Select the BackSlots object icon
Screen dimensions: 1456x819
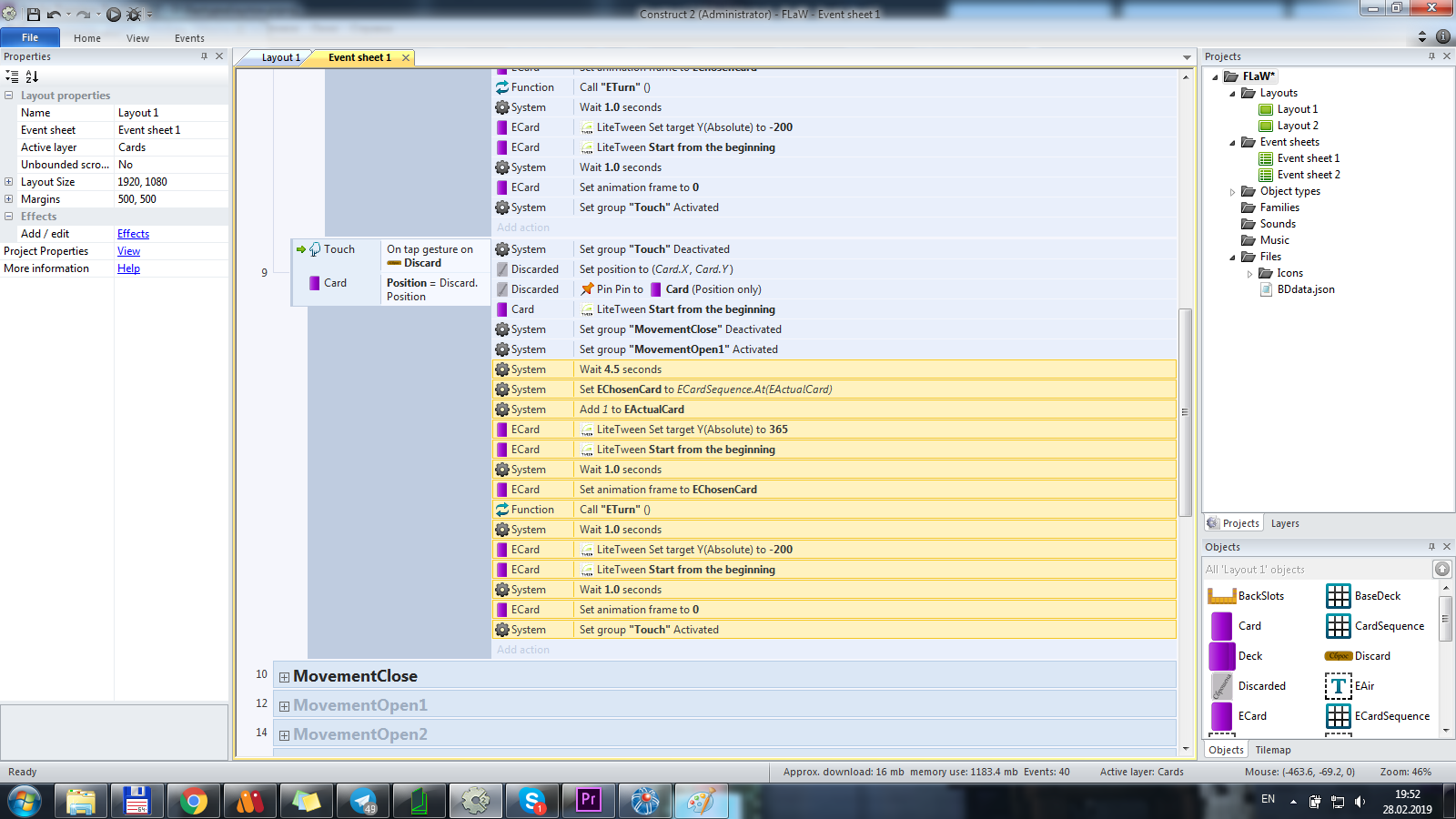pyautogui.click(x=1221, y=596)
